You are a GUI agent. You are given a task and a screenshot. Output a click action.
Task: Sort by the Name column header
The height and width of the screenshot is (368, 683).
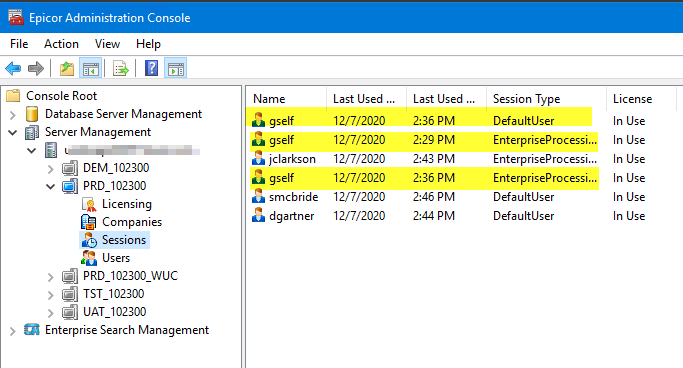[x=286, y=99]
